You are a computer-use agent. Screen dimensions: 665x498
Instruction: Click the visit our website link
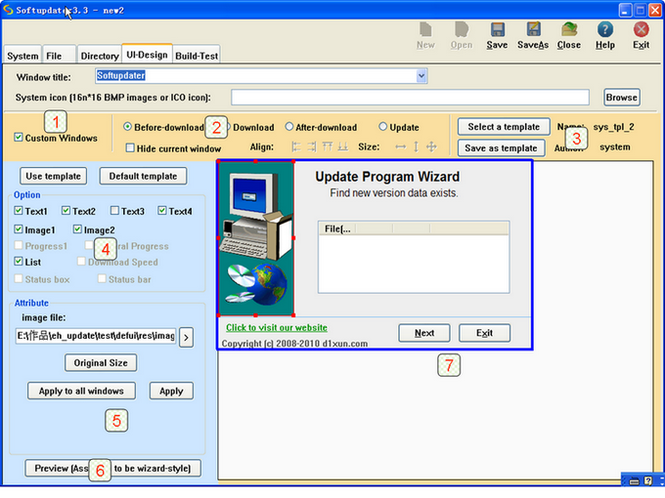pos(277,328)
